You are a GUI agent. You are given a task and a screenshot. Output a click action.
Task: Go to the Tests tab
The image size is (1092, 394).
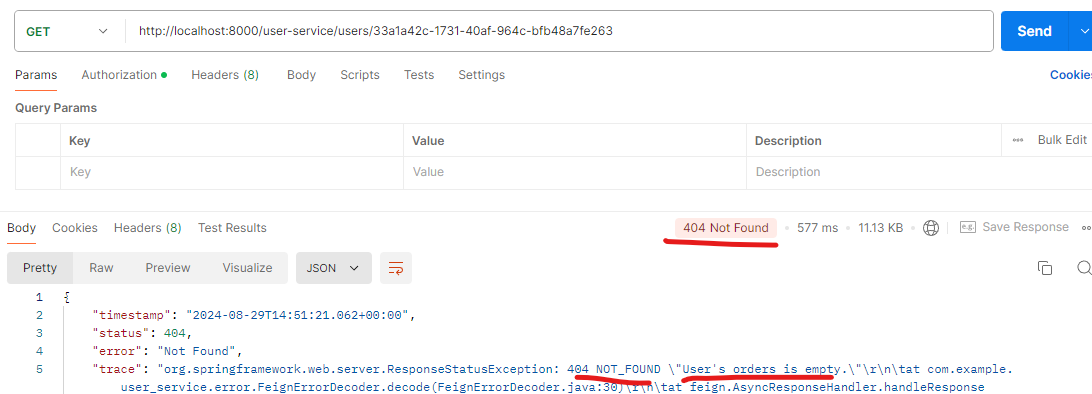[x=419, y=74]
